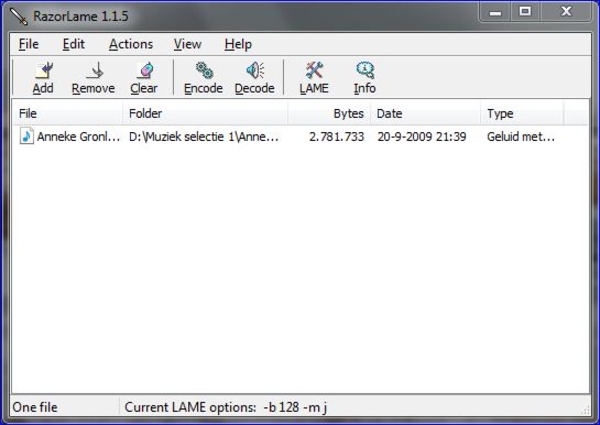Viewport: 600px width, 425px height.
Task: Sort list by Folder column header
Action: (205, 113)
